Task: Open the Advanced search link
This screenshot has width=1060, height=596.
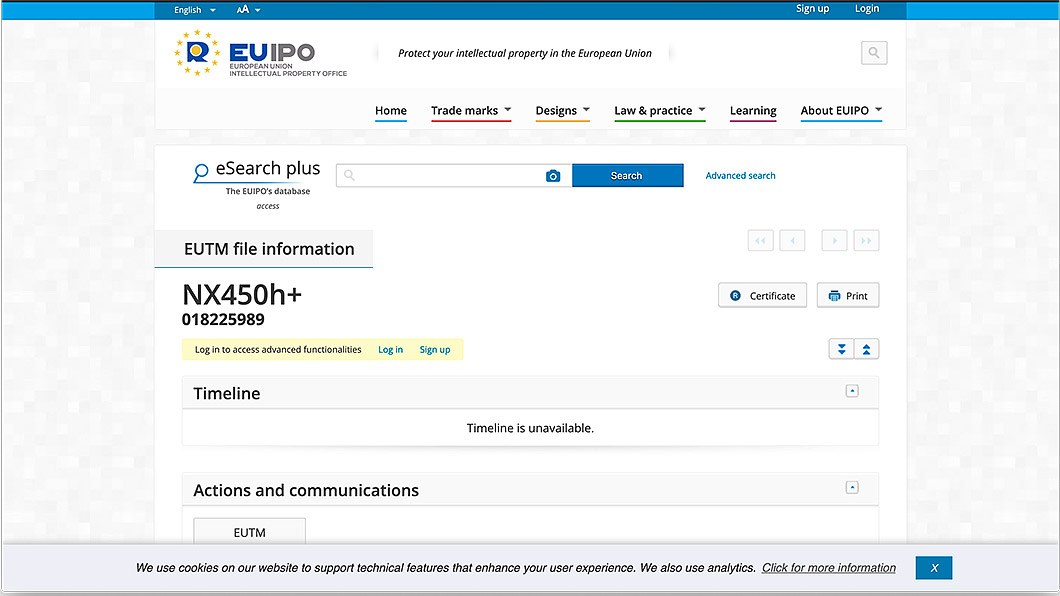Action: [x=740, y=176]
